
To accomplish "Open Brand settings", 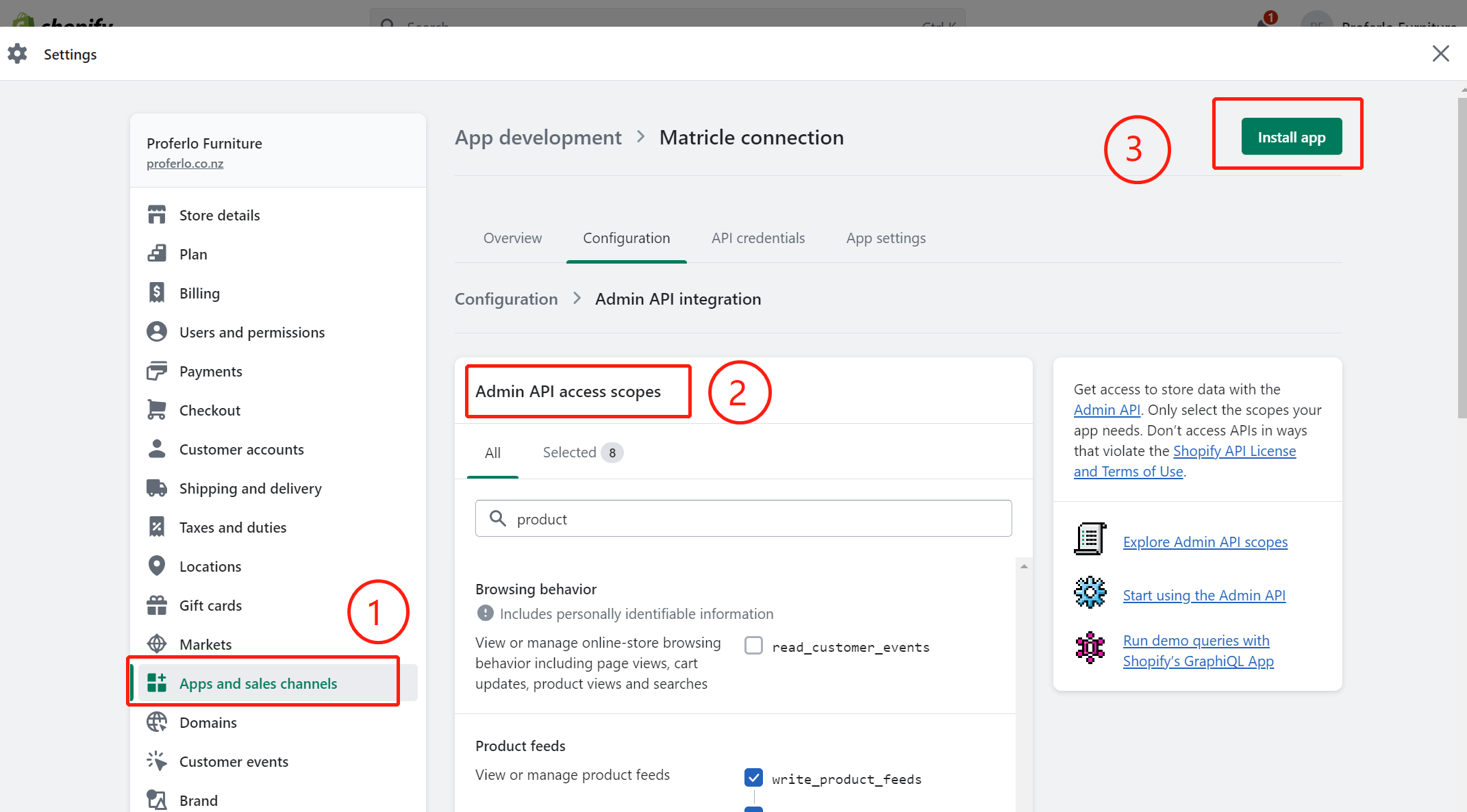I will tap(278, 798).
